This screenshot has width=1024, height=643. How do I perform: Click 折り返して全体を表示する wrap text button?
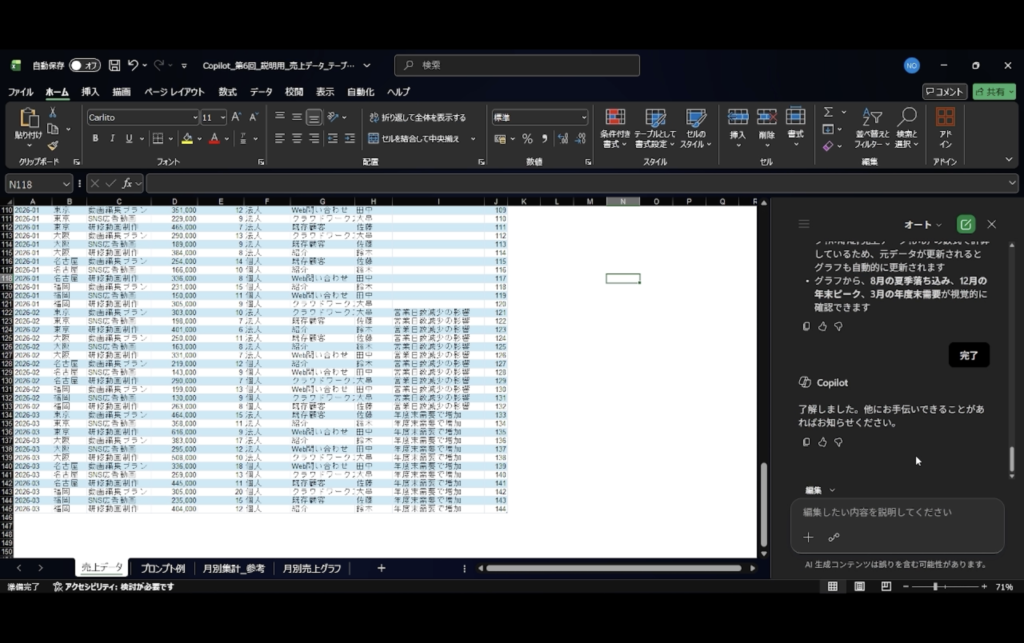(418, 118)
